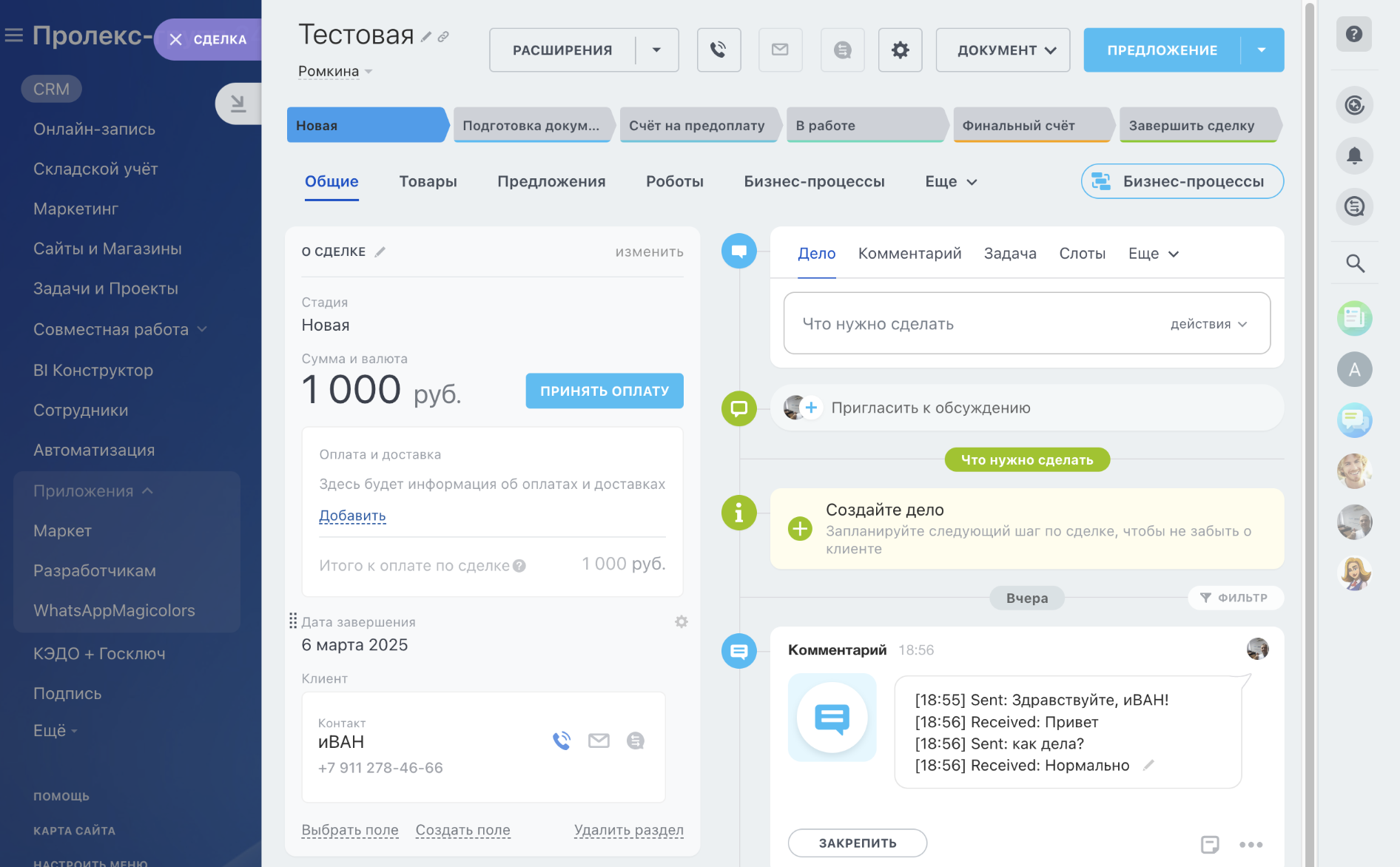Switch to the Предложения tab
The width and height of the screenshot is (1400, 867).
coord(551,181)
